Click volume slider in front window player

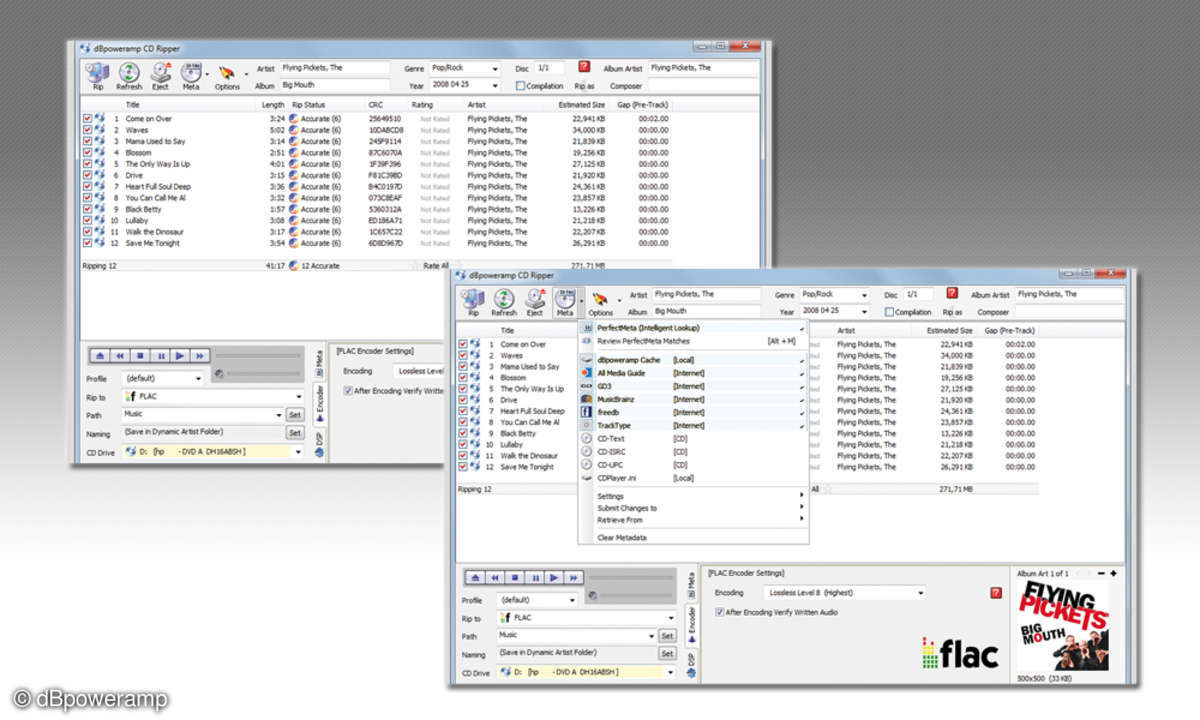coord(636,596)
